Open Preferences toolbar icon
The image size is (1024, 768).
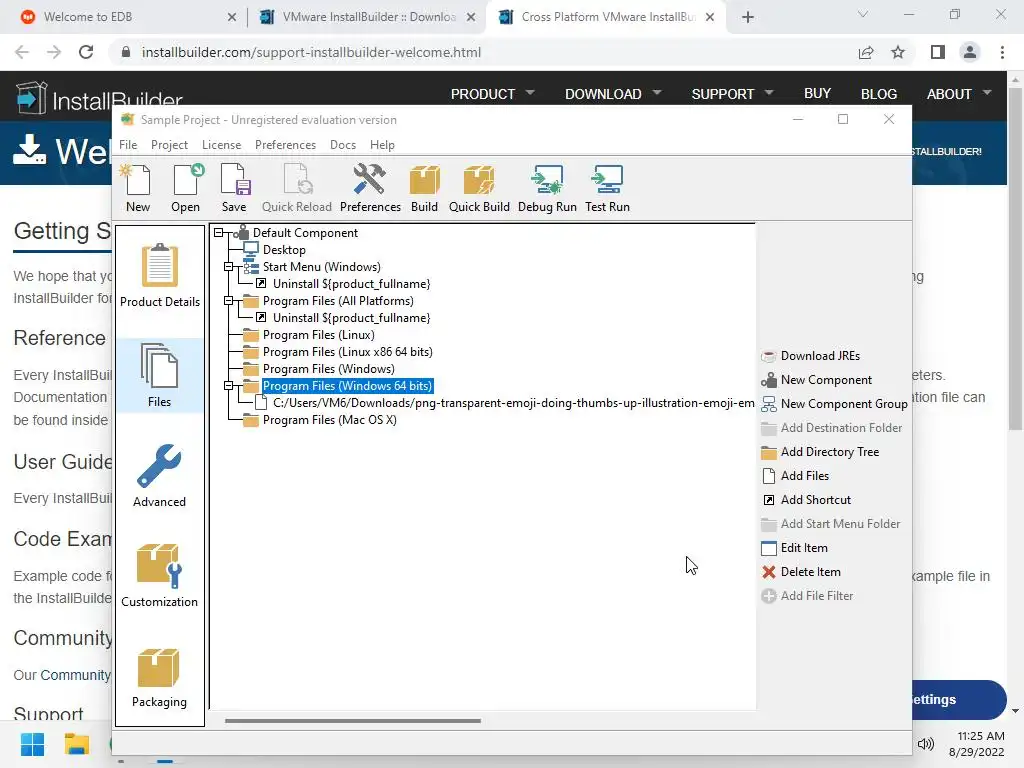pyautogui.click(x=370, y=188)
